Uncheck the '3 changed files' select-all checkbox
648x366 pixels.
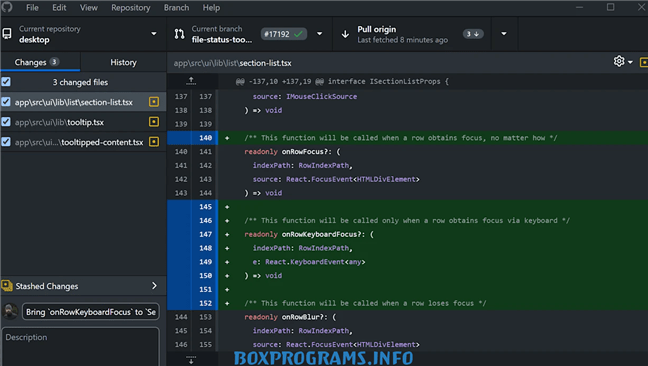pyautogui.click(x=6, y=82)
